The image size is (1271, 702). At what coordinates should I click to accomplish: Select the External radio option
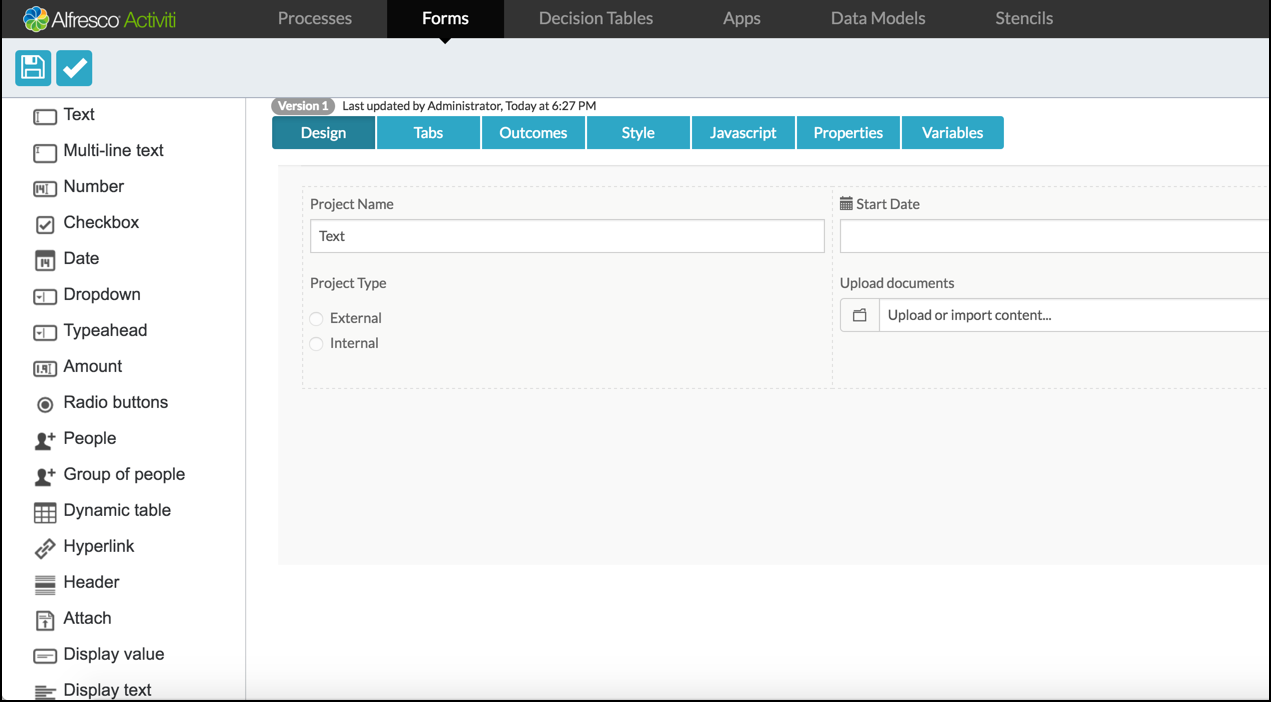click(x=316, y=319)
